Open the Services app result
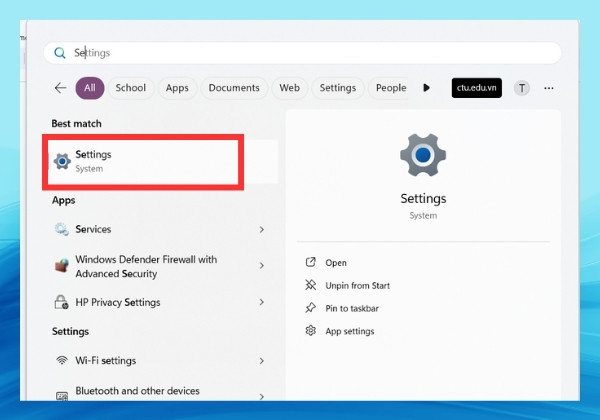 (160, 229)
